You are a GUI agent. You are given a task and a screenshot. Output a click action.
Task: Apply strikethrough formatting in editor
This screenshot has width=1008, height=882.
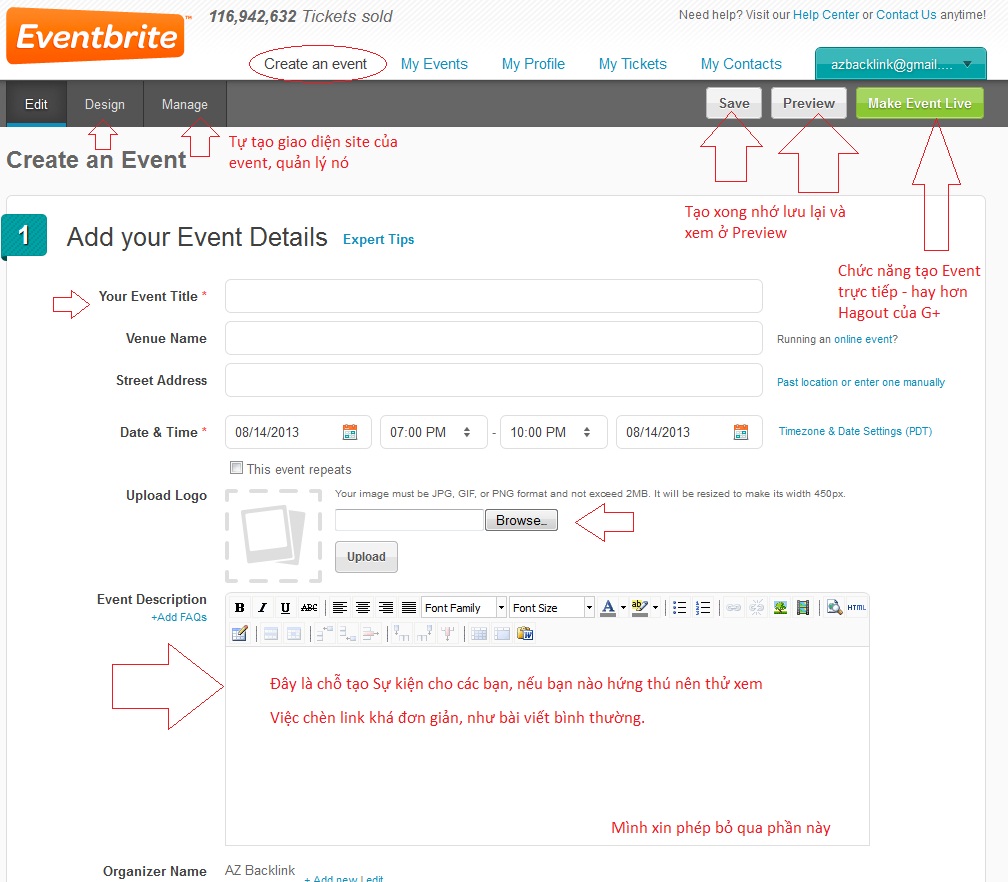[309, 608]
